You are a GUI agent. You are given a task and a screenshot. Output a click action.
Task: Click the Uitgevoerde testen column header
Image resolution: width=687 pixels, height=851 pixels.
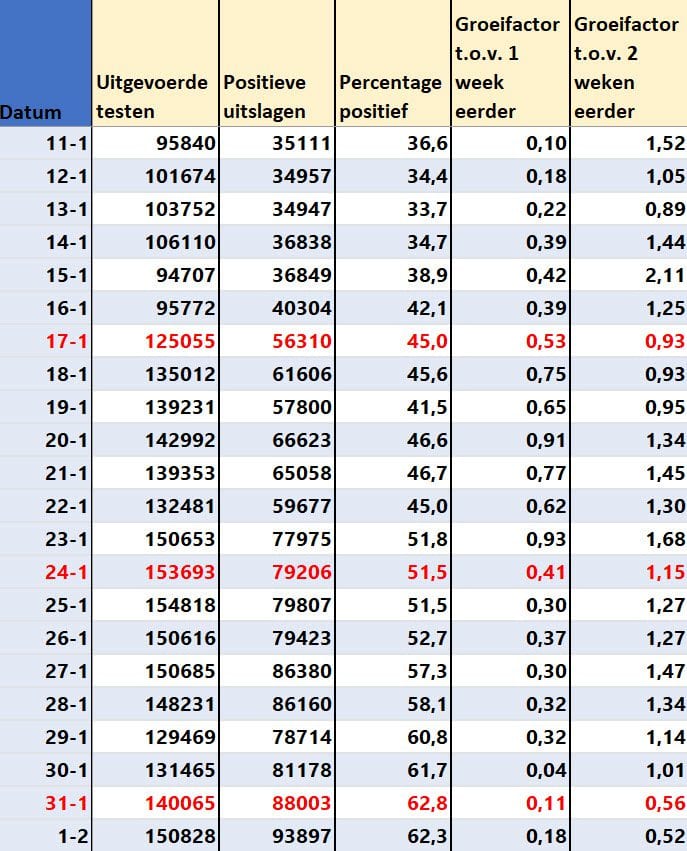coord(155,63)
